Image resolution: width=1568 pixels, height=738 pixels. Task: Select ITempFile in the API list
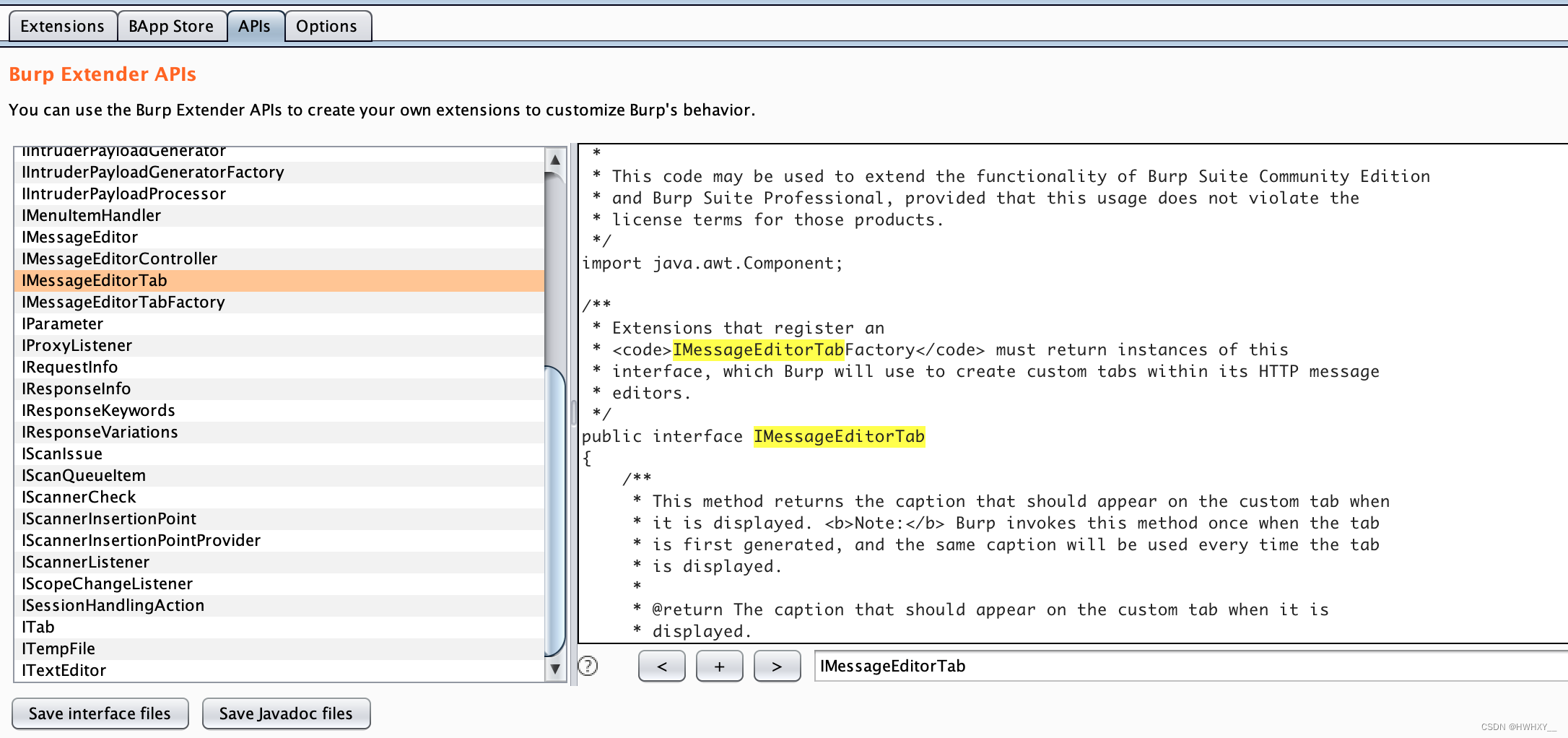[x=279, y=648]
